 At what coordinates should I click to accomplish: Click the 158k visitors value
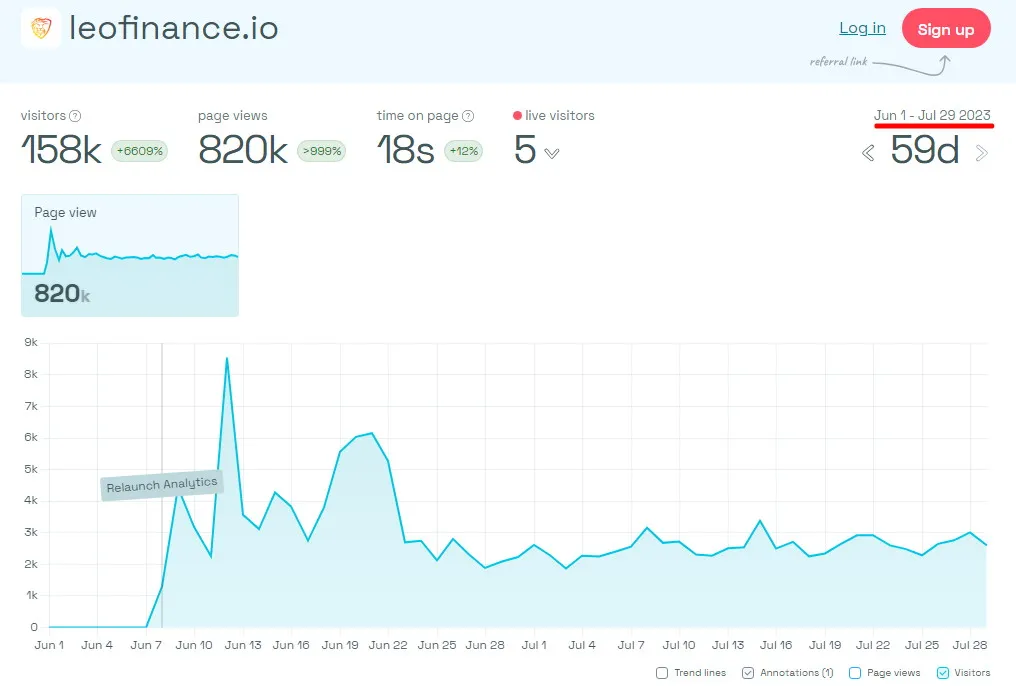[x=62, y=150]
